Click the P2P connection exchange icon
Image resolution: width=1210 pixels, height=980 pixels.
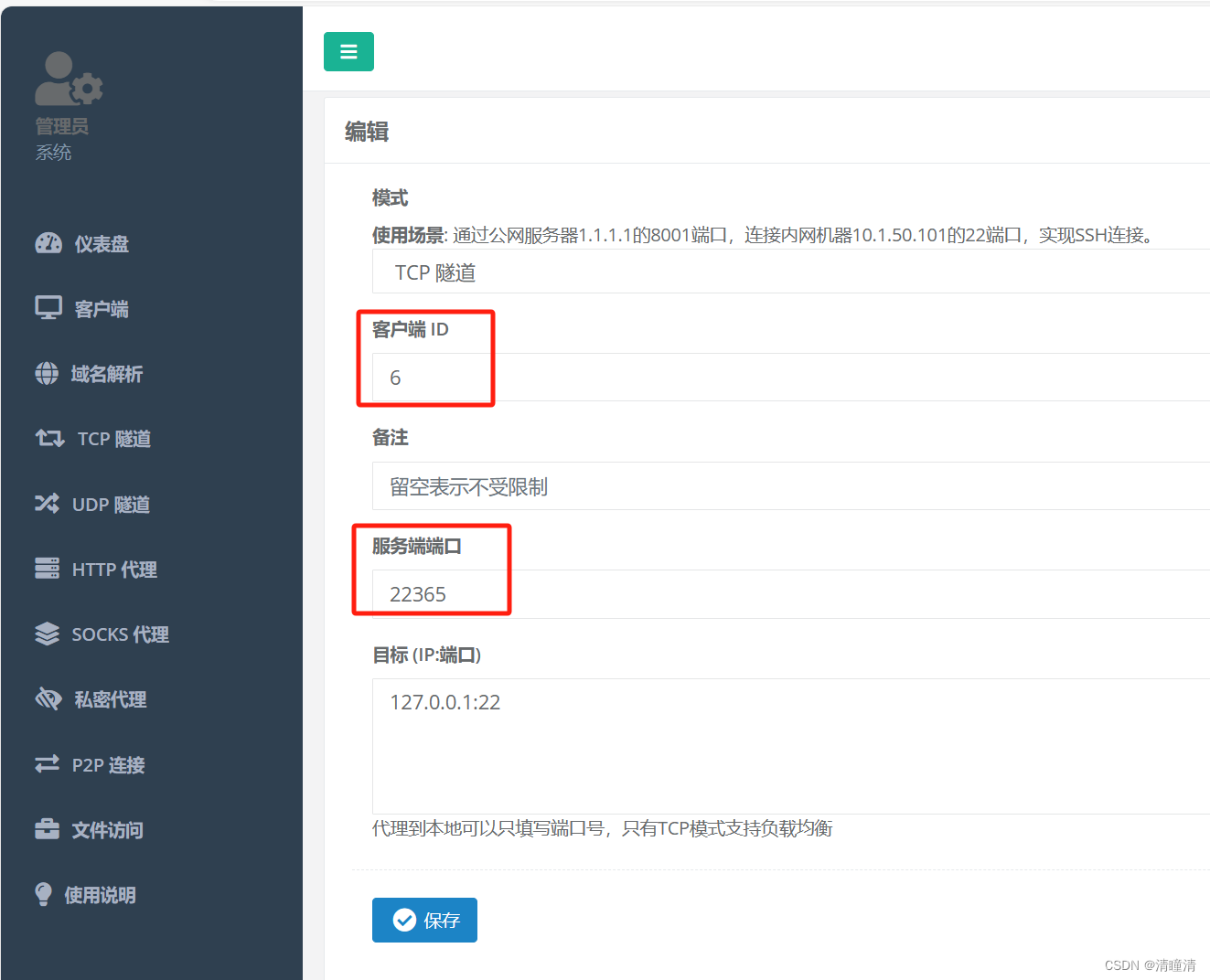(x=47, y=764)
